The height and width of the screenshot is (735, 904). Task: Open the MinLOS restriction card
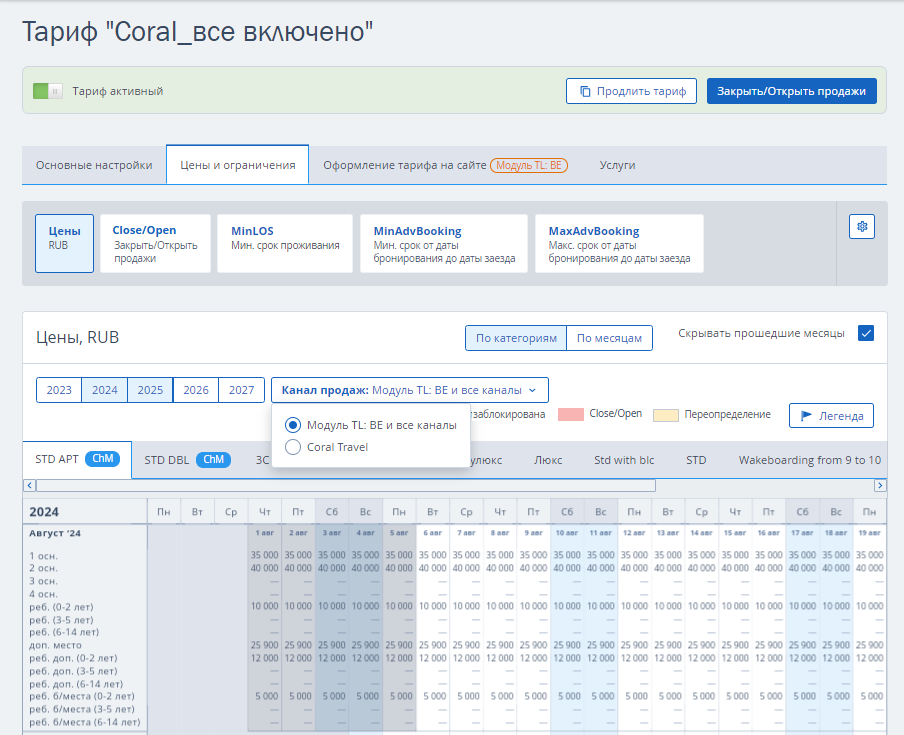[284, 243]
